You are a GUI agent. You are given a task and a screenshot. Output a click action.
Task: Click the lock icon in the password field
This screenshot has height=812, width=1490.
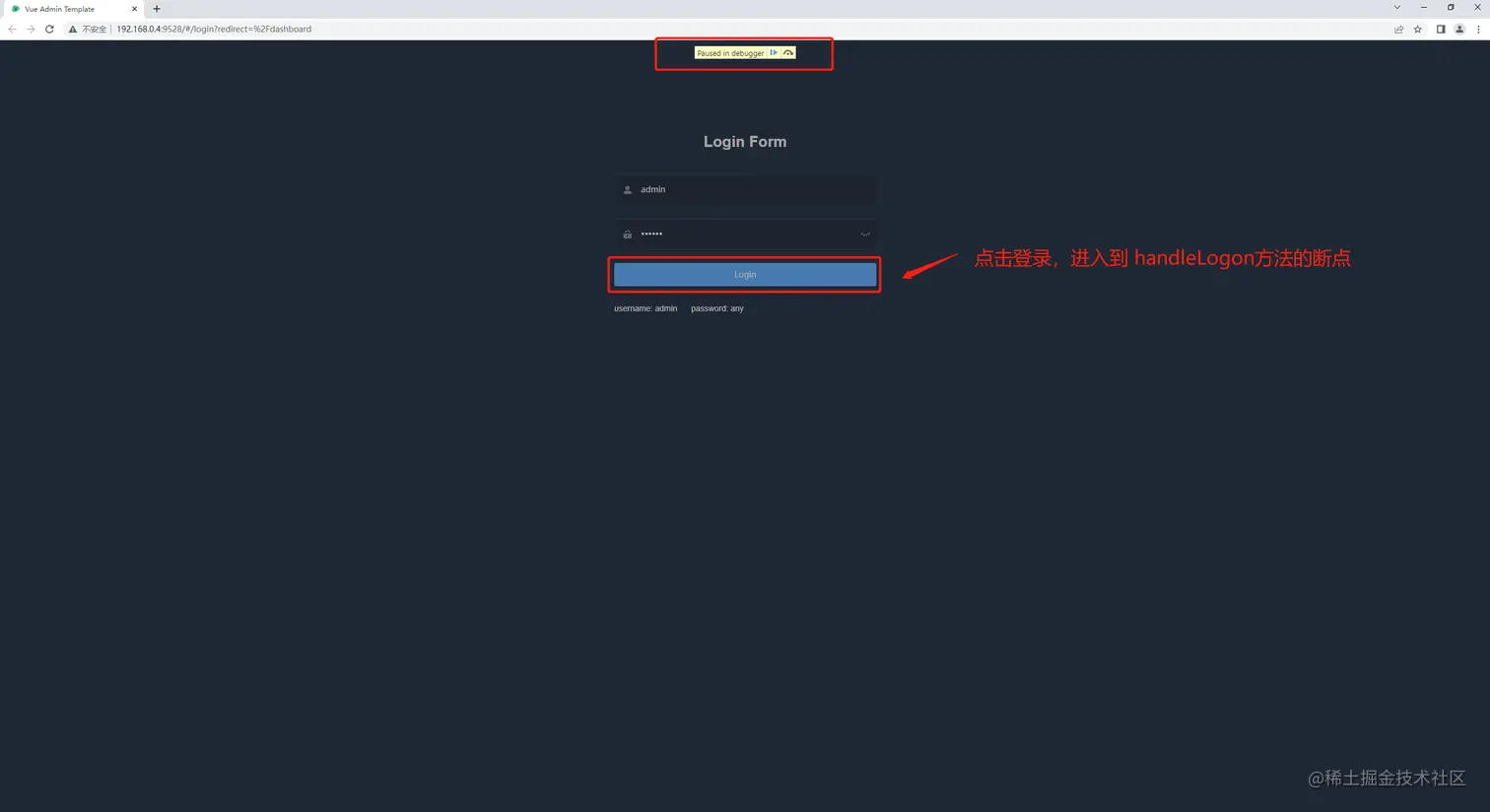pyautogui.click(x=628, y=235)
